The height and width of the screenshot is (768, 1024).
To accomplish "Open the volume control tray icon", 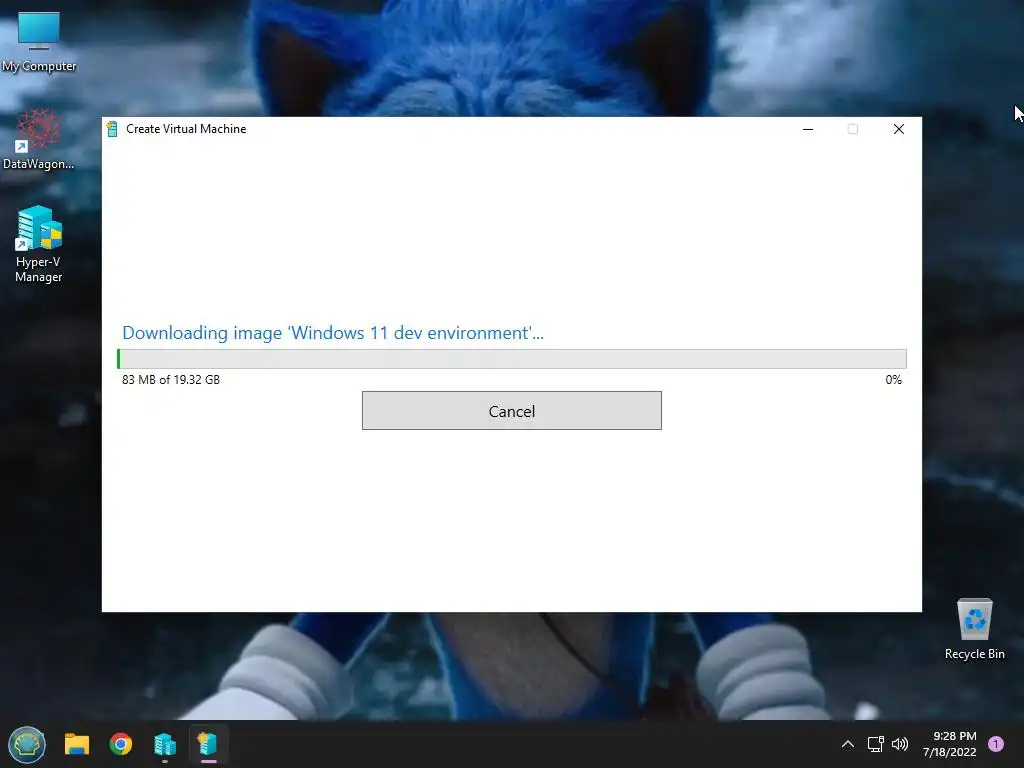I will 900,744.
